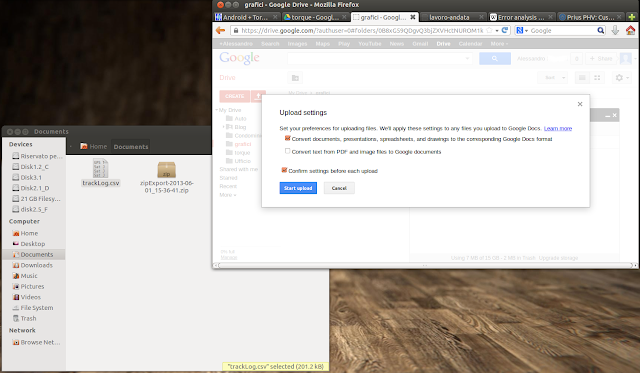Click the Google Drive search field
Screen dimensions: 640x373
tap(380, 58)
